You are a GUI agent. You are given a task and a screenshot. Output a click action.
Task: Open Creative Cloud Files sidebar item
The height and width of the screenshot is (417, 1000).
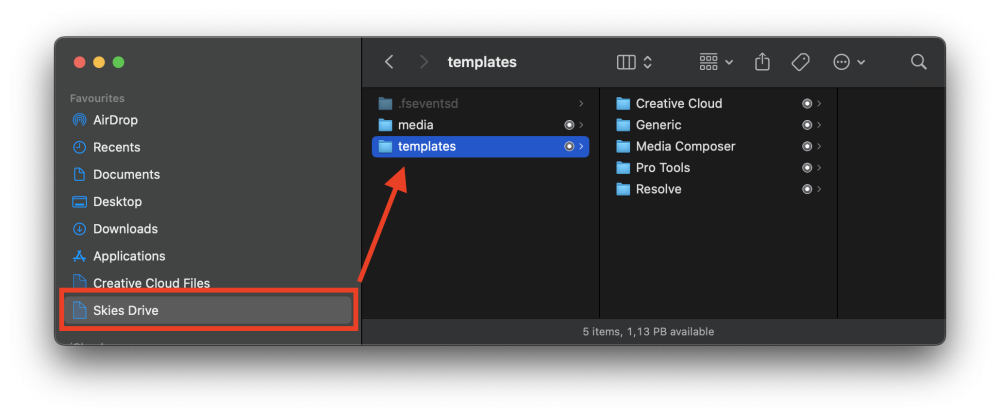[151, 283]
